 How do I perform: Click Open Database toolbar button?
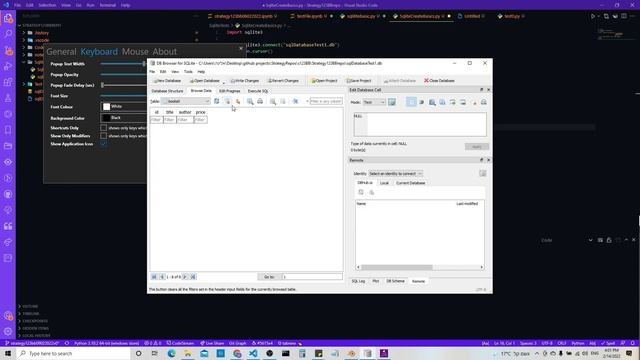(x=204, y=81)
